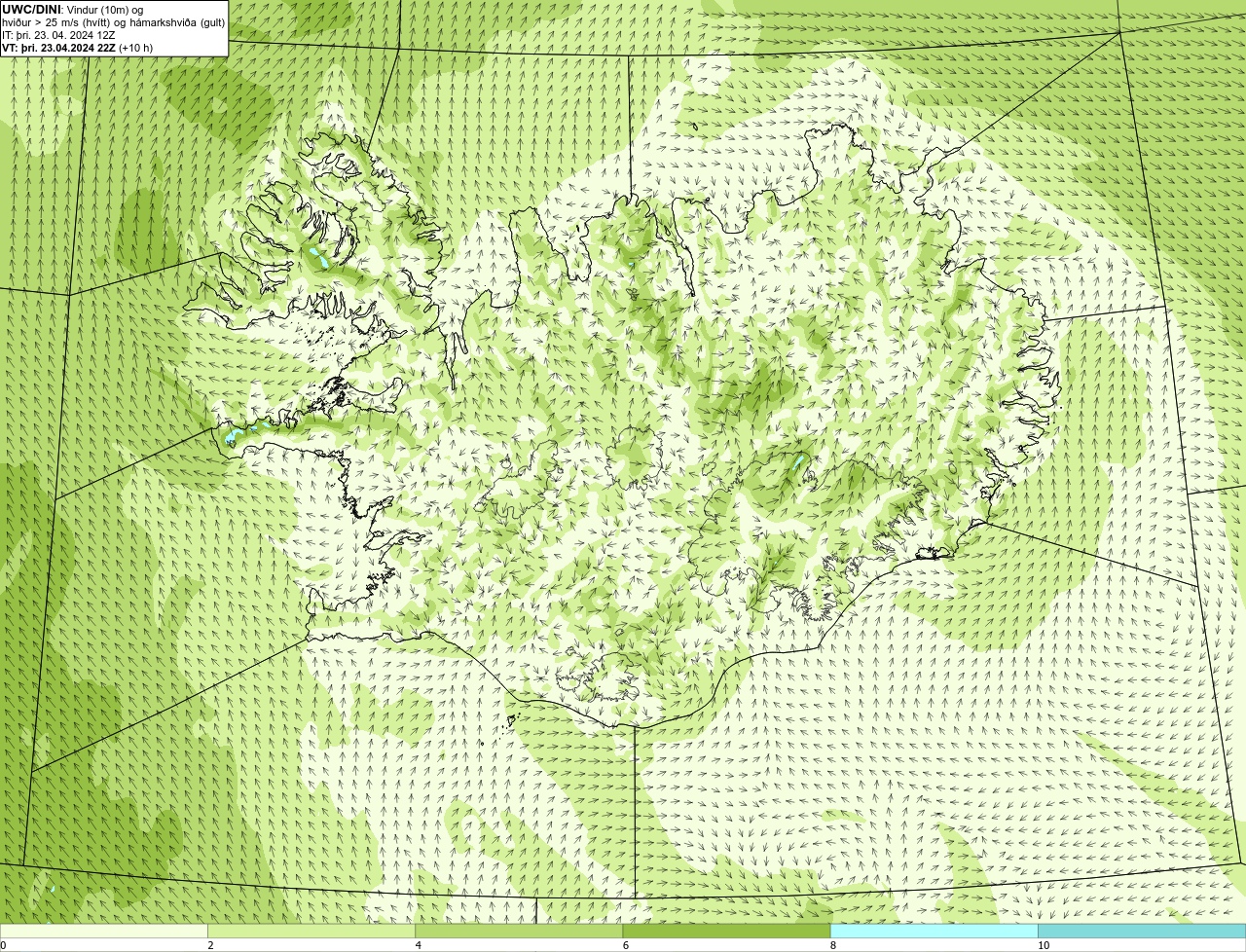Click the 8–10 m/s light cyan legend swatch
Image resolution: width=1246 pixels, height=952 pixels.
pos(934,932)
